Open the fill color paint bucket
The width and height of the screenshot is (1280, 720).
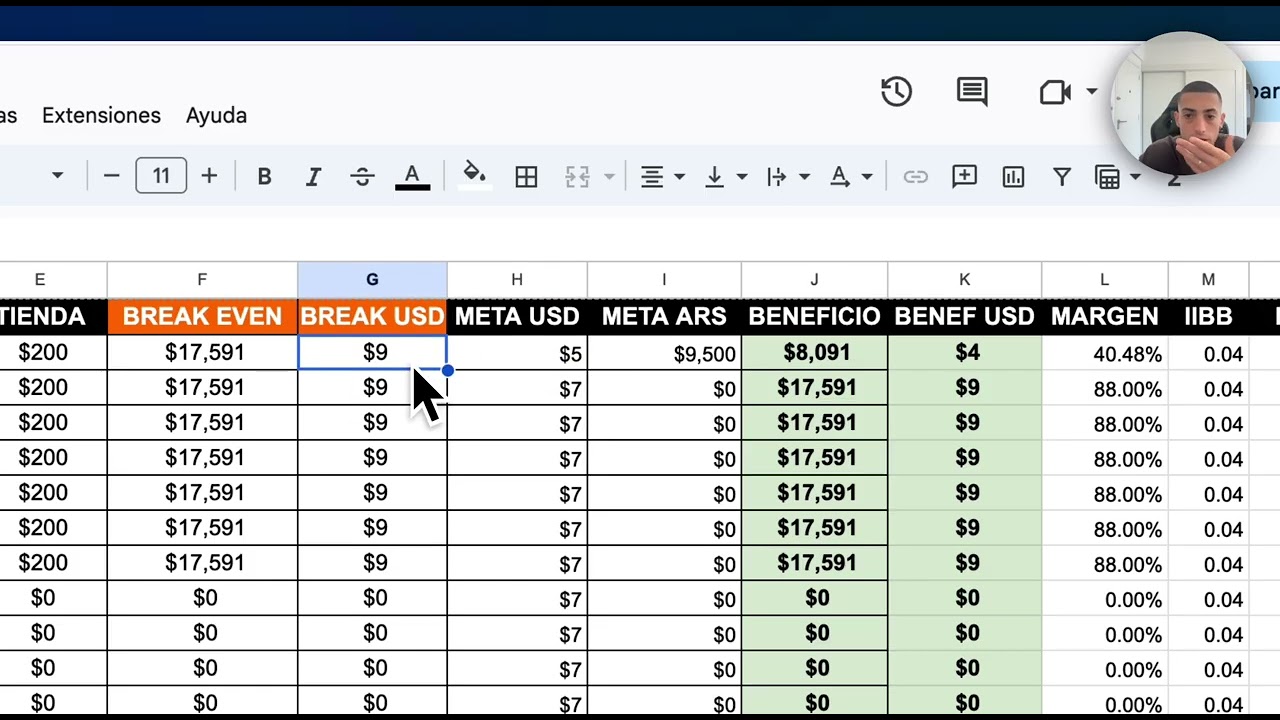click(x=474, y=176)
